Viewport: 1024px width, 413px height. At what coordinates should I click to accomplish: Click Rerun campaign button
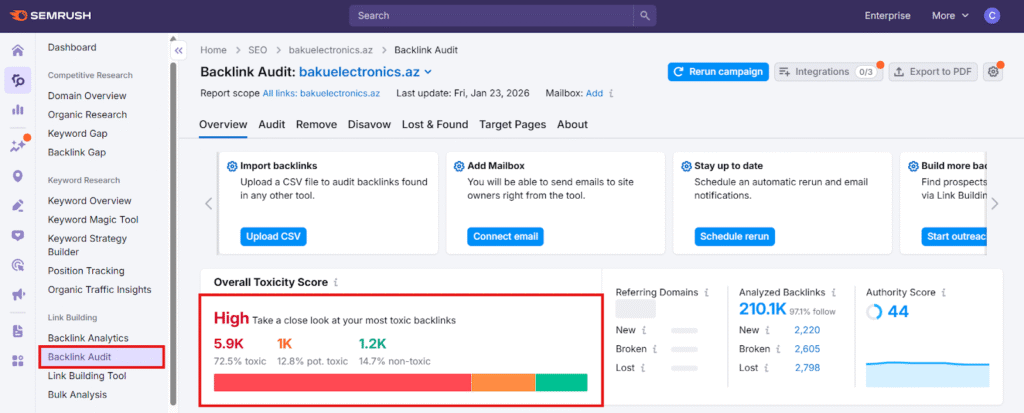[x=718, y=72]
